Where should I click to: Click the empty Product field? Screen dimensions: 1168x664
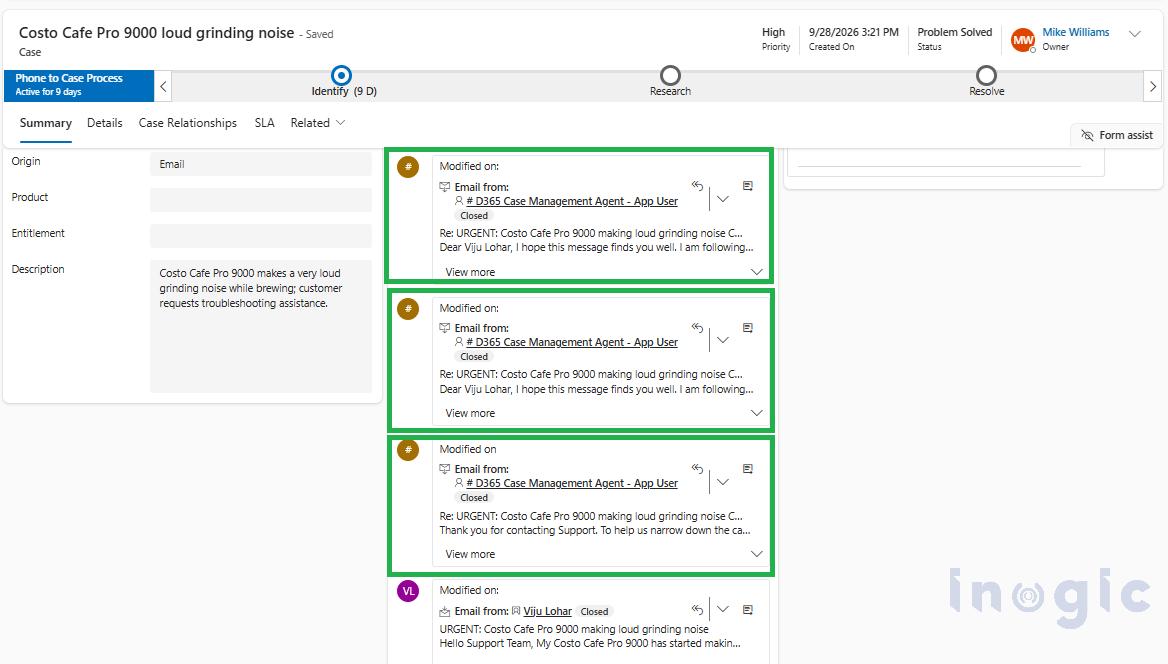[261, 200]
